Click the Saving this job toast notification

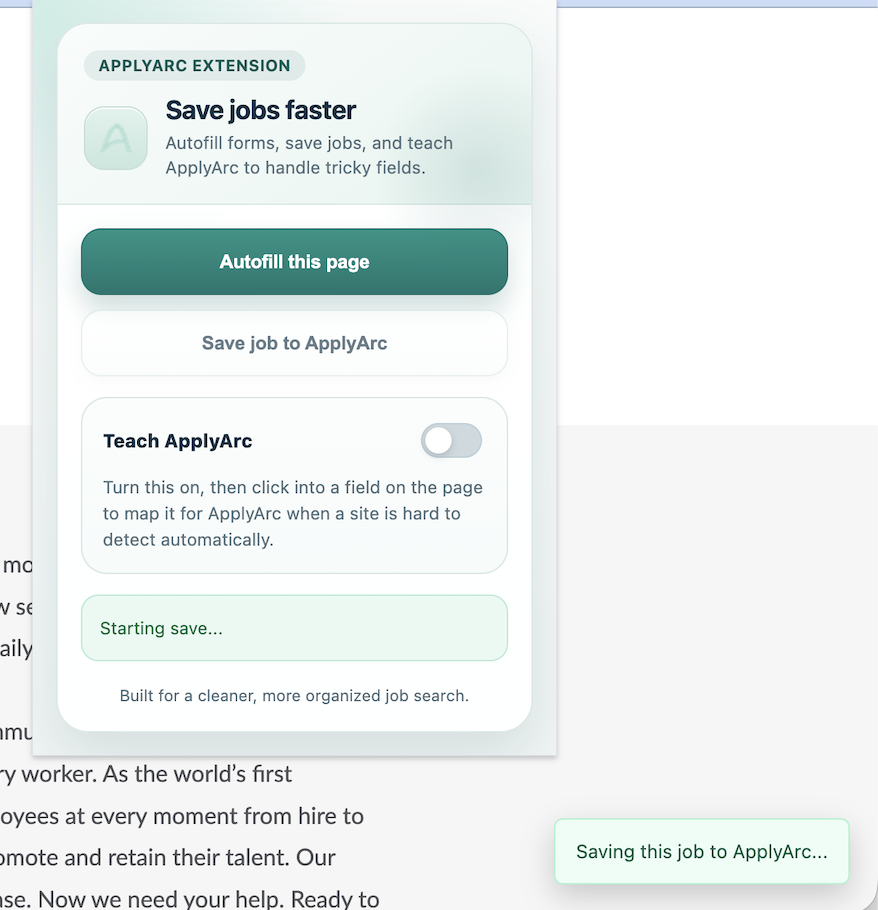(x=701, y=851)
